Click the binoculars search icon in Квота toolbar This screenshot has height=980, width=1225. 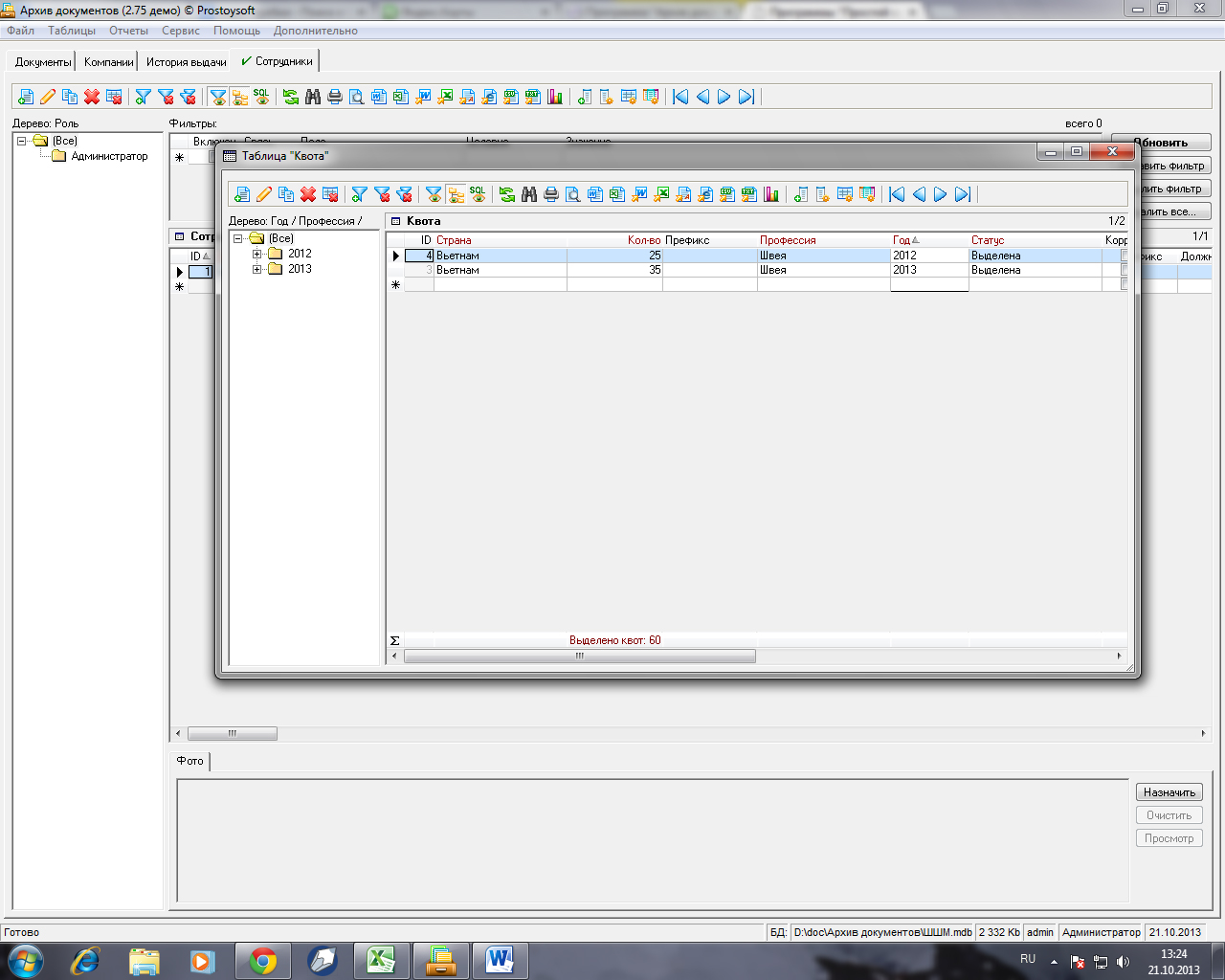(529, 194)
